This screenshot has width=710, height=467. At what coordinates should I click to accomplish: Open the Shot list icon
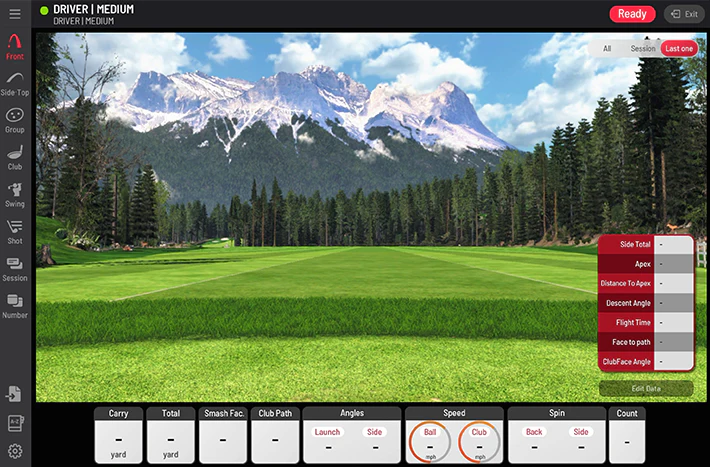coord(15,230)
